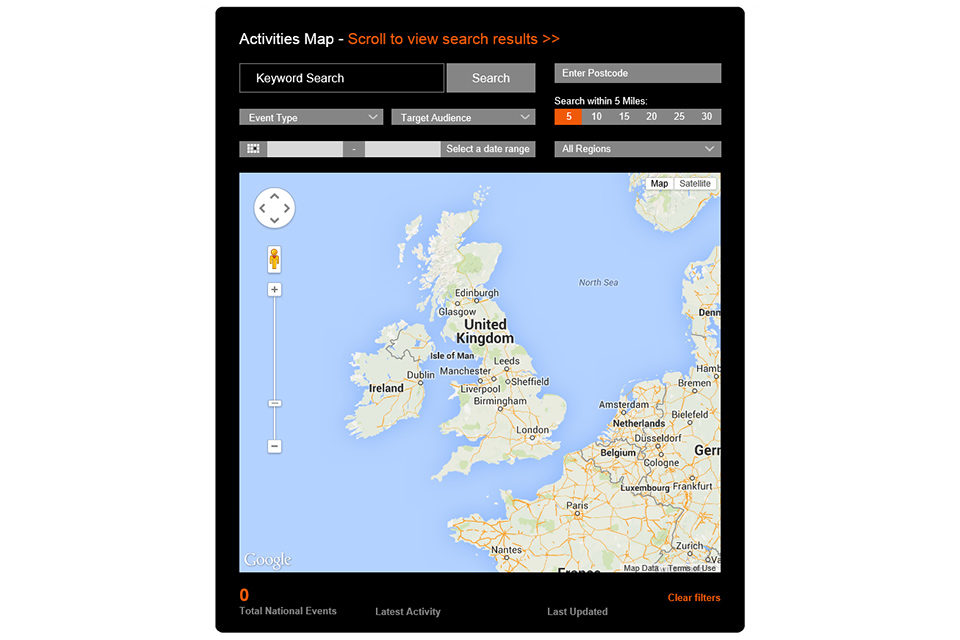The image size is (960, 640).
Task: Click the calendar icon beside date range
Action: [253, 149]
